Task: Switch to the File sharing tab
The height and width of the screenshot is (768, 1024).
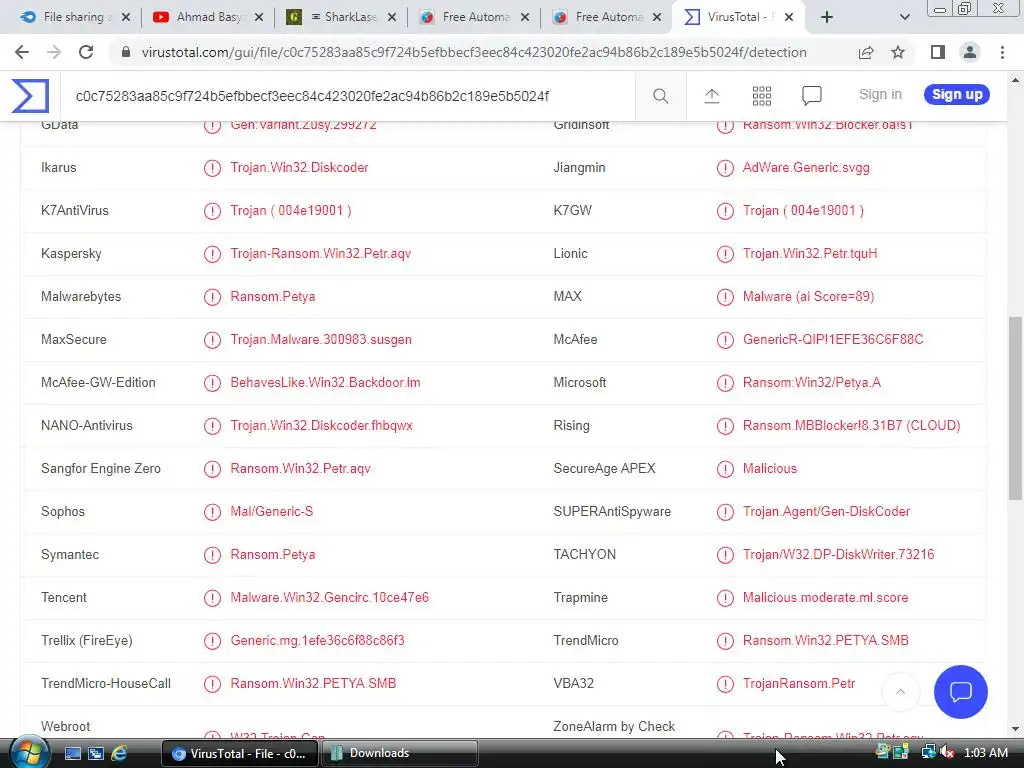Action: click(x=73, y=17)
